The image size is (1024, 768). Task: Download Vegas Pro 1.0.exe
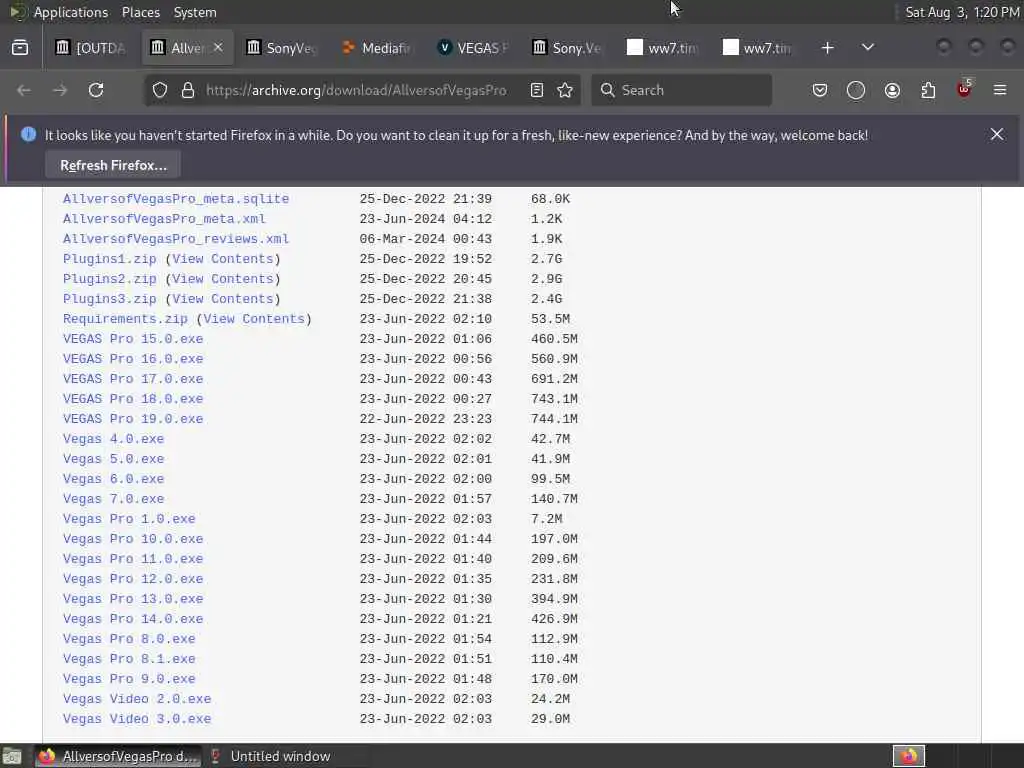[x=129, y=519]
